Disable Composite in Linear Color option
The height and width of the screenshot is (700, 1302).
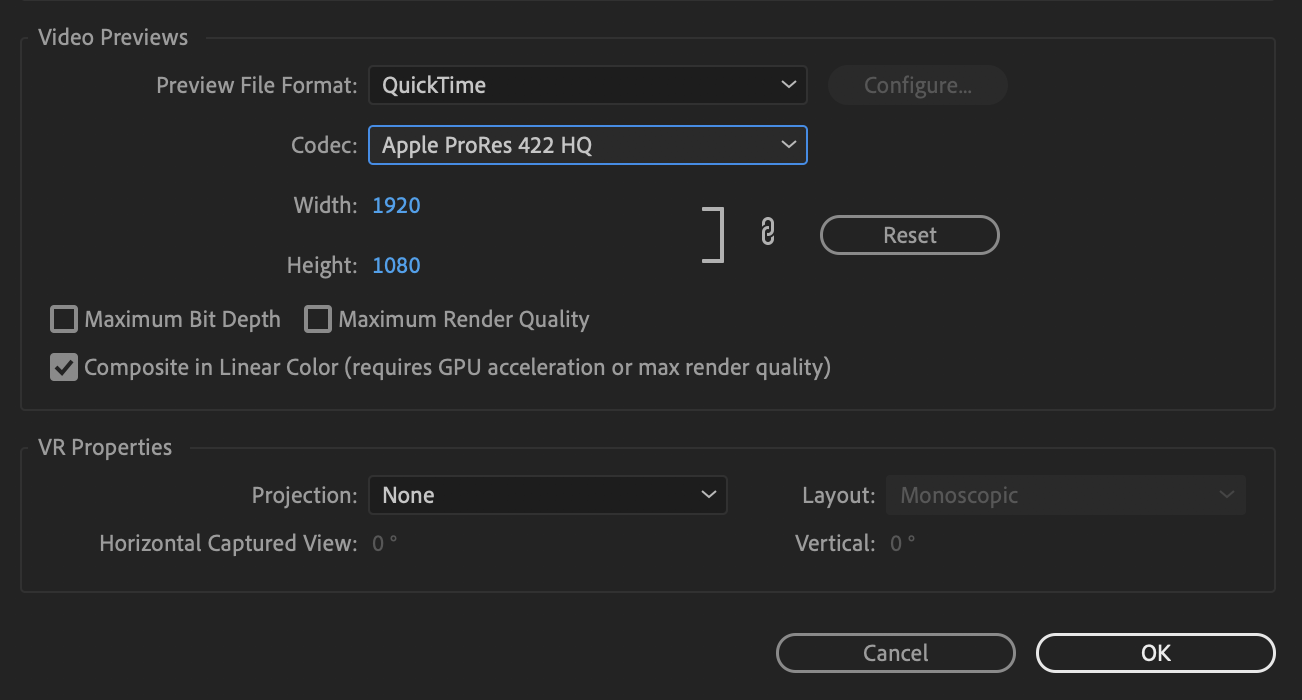coord(63,367)
